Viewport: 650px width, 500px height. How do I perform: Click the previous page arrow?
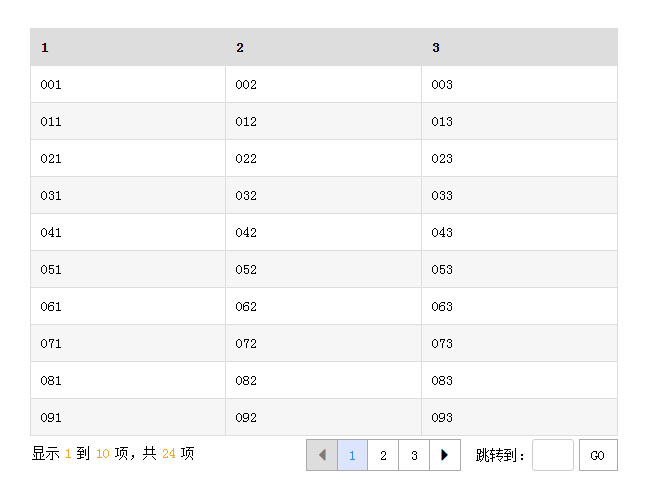pyautogui.click(x=322, y=455)
